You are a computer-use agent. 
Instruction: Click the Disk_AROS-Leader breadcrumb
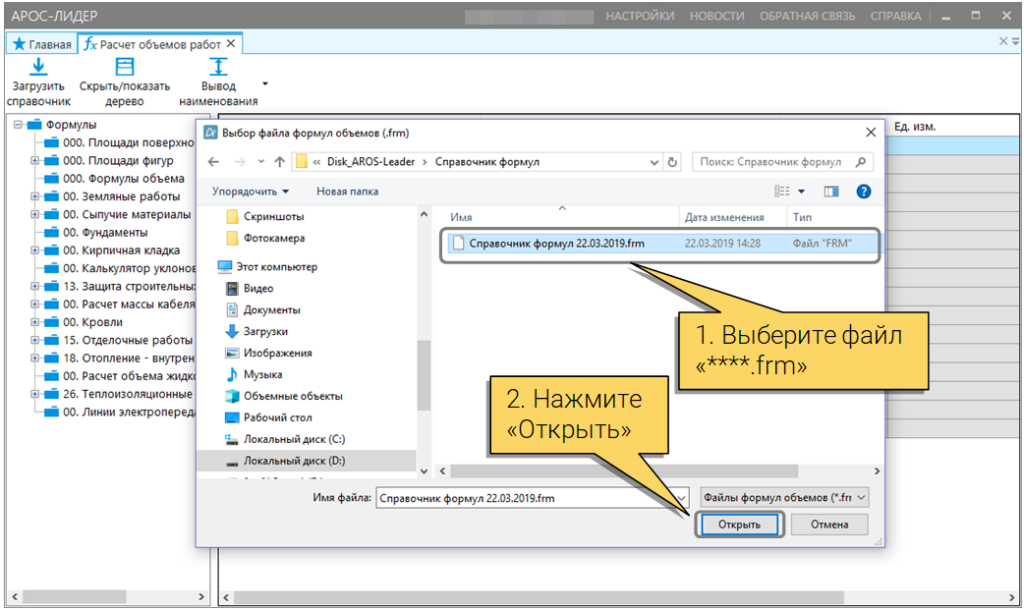[x=370, y=162]
